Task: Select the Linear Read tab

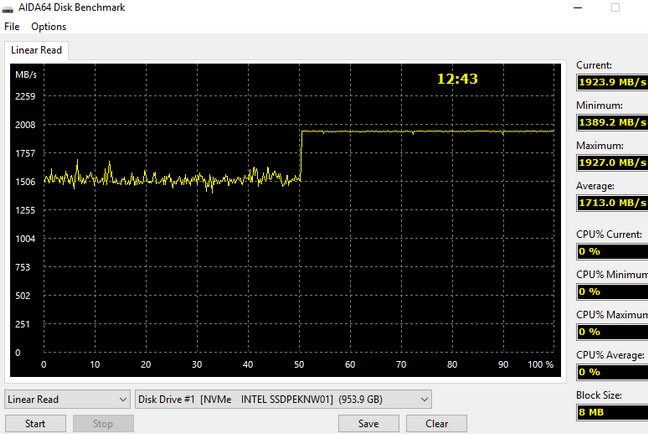Action: 36,50
